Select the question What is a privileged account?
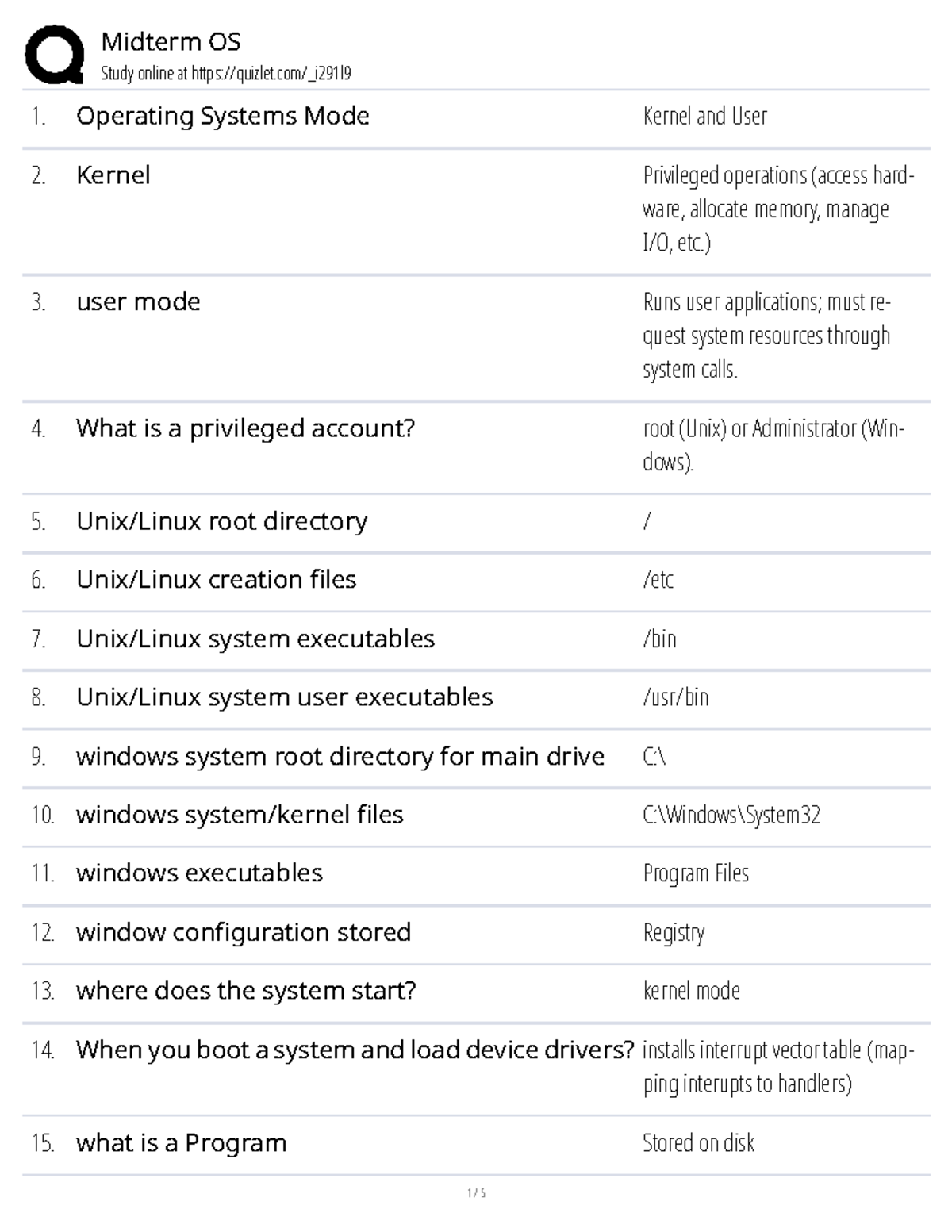This screenshot has width=952, height=1232. pyautogui.click(x=245, y=428)
